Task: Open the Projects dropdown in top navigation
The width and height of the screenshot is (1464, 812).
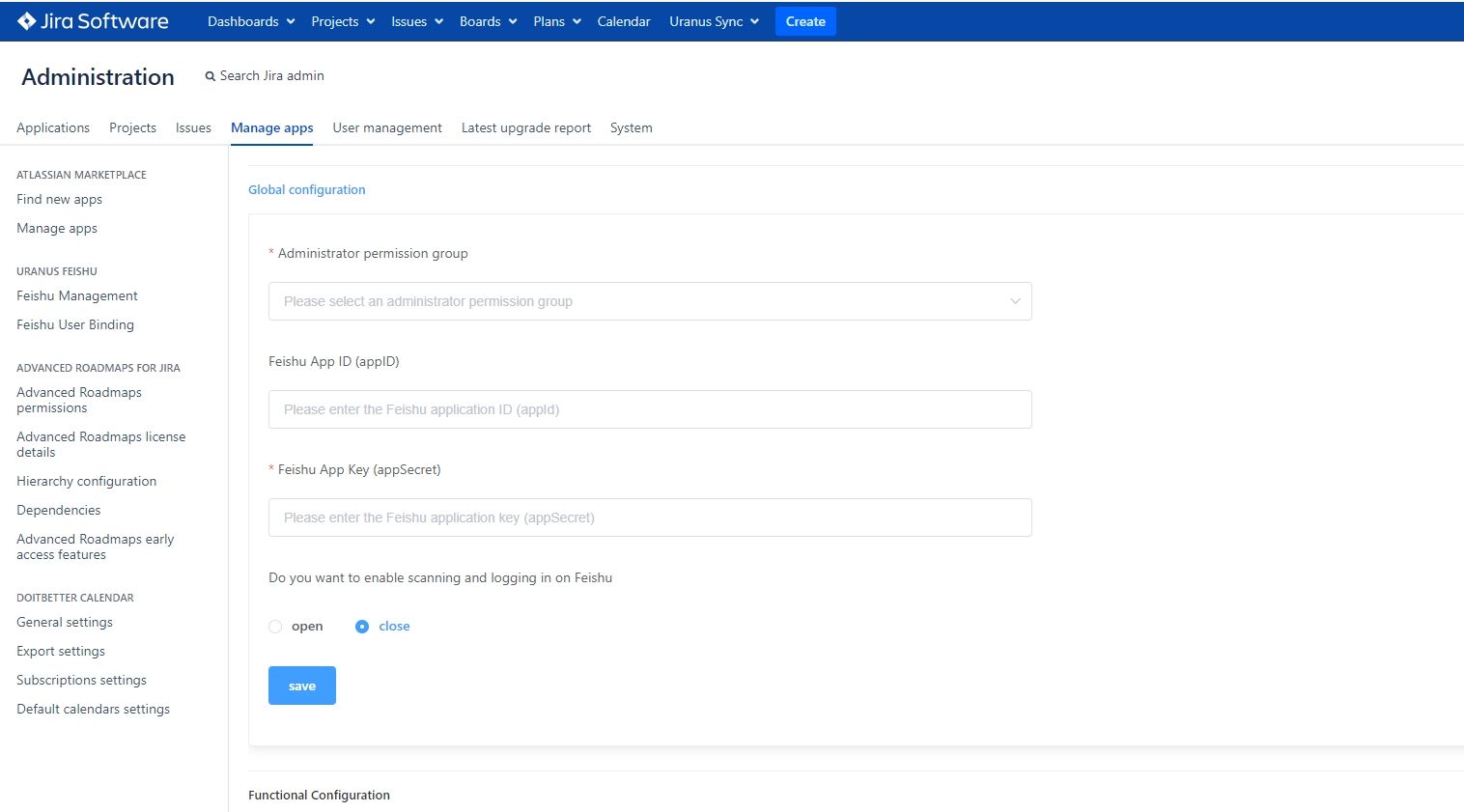Action: (343, 21)
